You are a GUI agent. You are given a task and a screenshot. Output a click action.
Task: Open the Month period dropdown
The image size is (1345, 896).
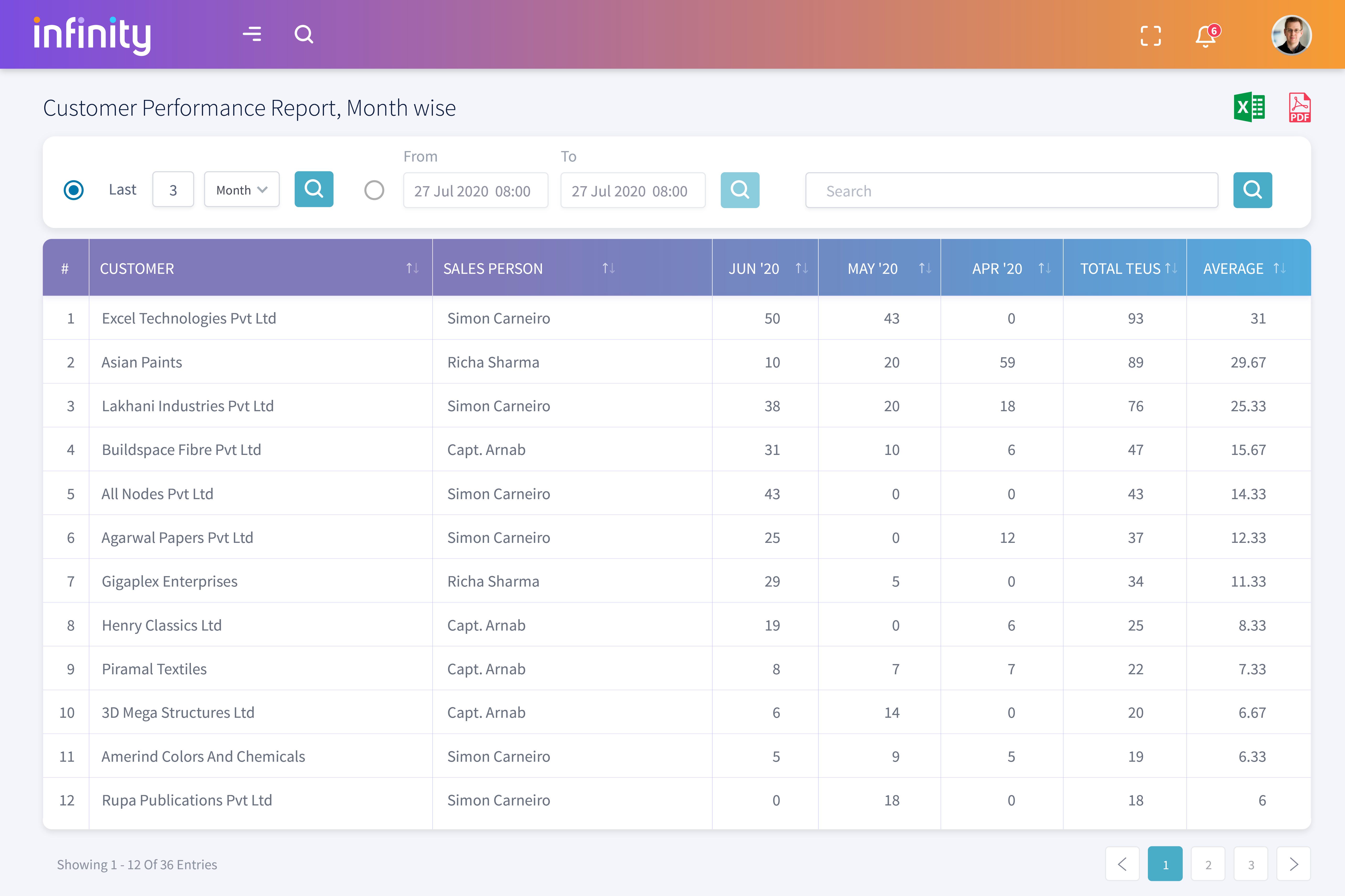242,189
